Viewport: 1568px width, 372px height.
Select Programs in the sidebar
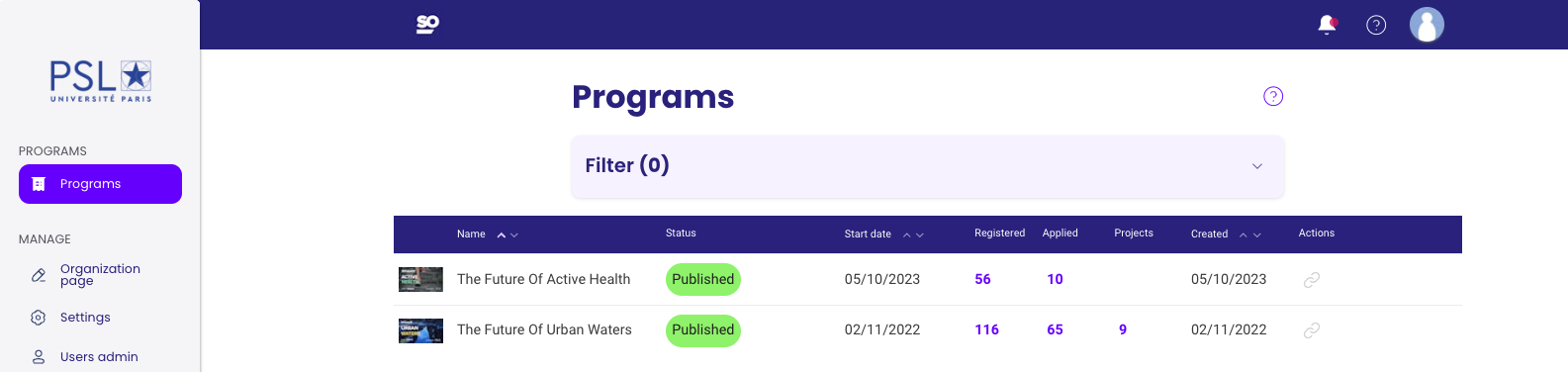coord(100,184)
